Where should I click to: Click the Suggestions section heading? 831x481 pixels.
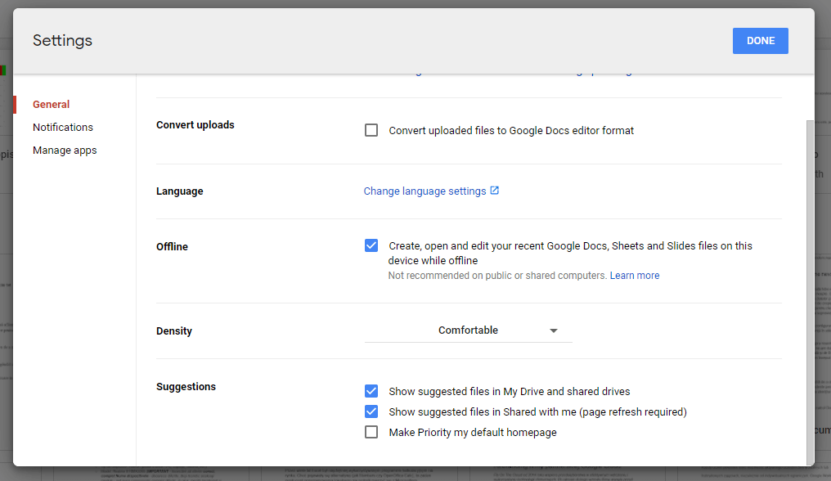(186, 386)
